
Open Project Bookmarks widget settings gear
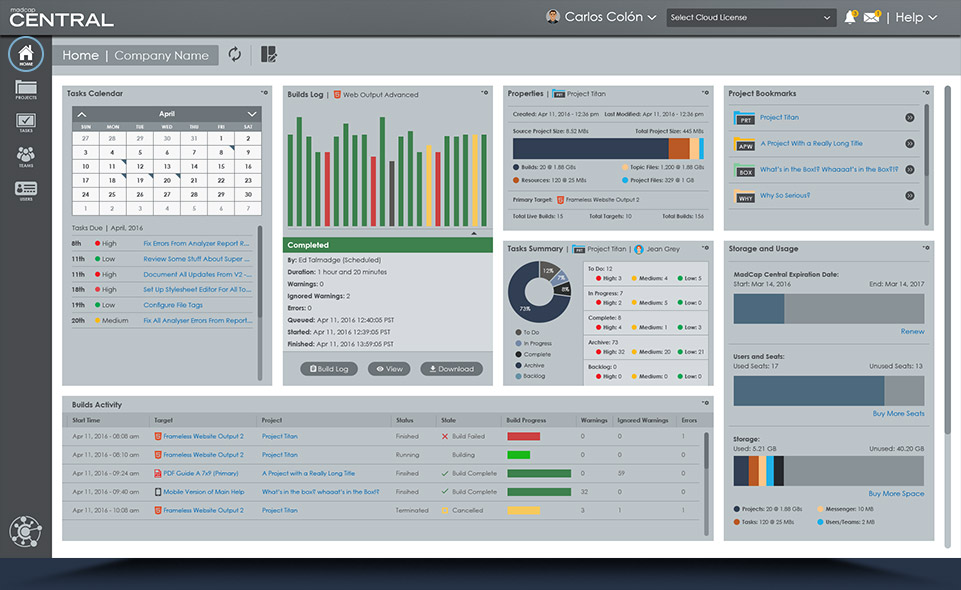[x=926, y=93]
